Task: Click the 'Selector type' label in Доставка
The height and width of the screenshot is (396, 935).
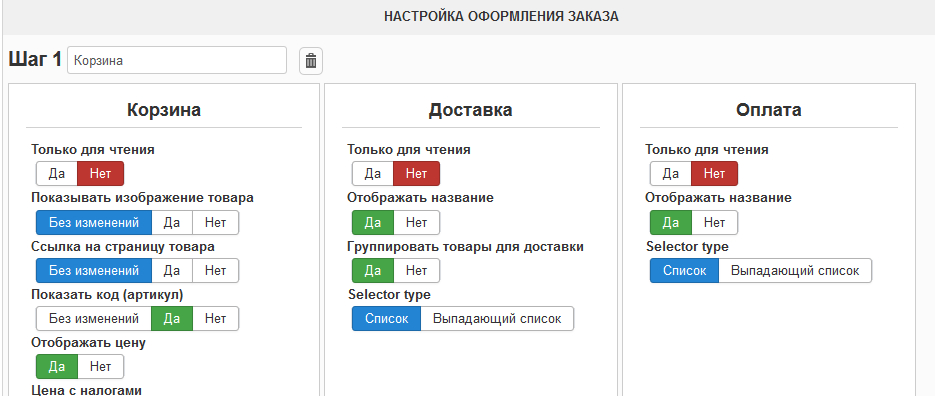Action: [389, 295]
